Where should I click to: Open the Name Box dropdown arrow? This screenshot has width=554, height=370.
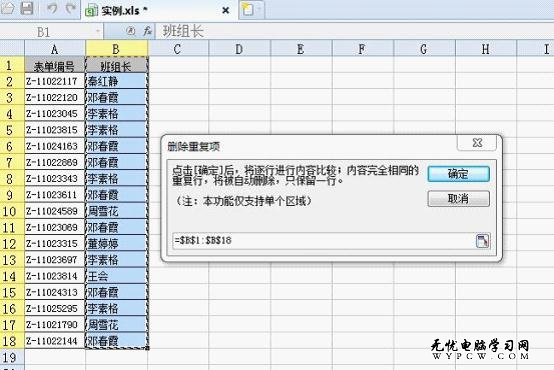(x=98, y=31)
